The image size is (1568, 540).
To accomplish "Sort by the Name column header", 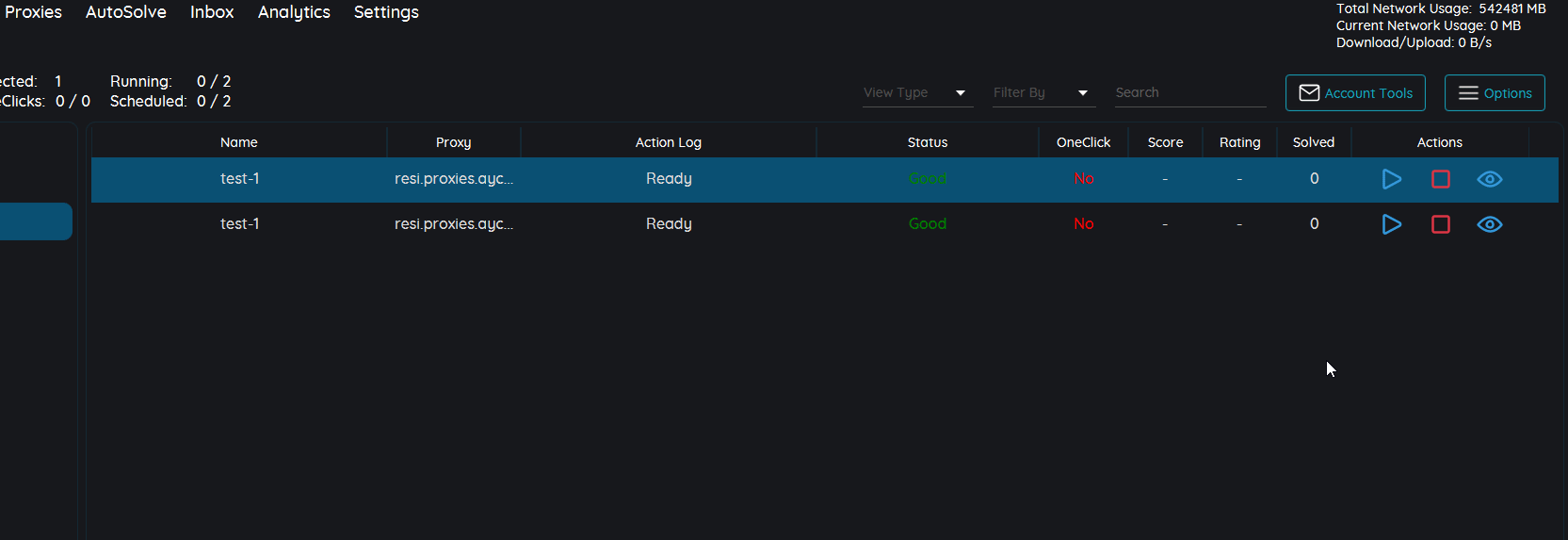I will 238,142.
